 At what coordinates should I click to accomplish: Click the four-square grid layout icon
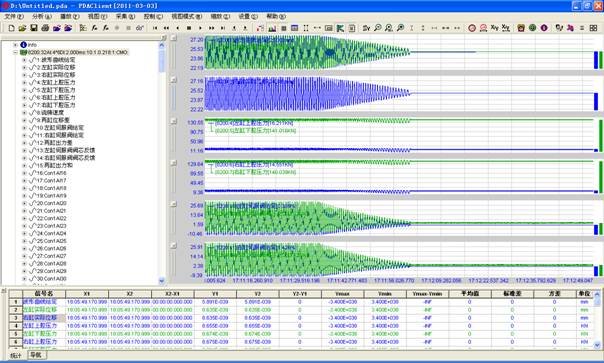593,28
